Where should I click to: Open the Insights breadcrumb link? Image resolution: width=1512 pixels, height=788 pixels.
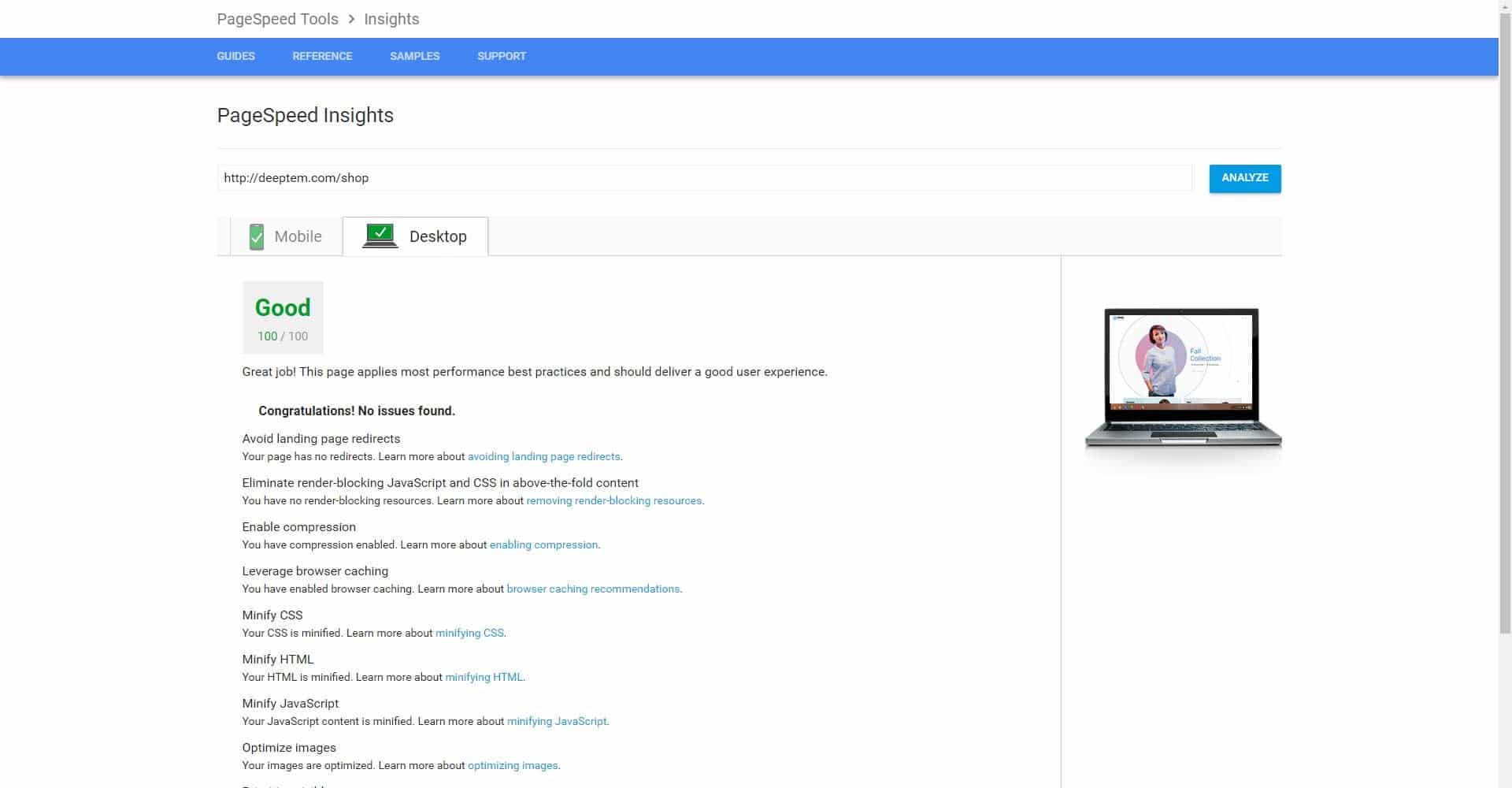coord(391,19)
